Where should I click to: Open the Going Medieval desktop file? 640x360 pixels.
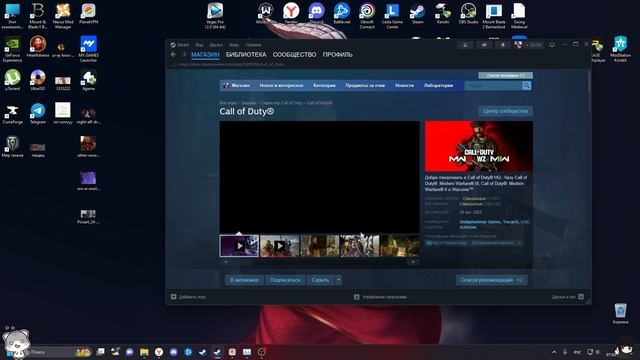519,15
